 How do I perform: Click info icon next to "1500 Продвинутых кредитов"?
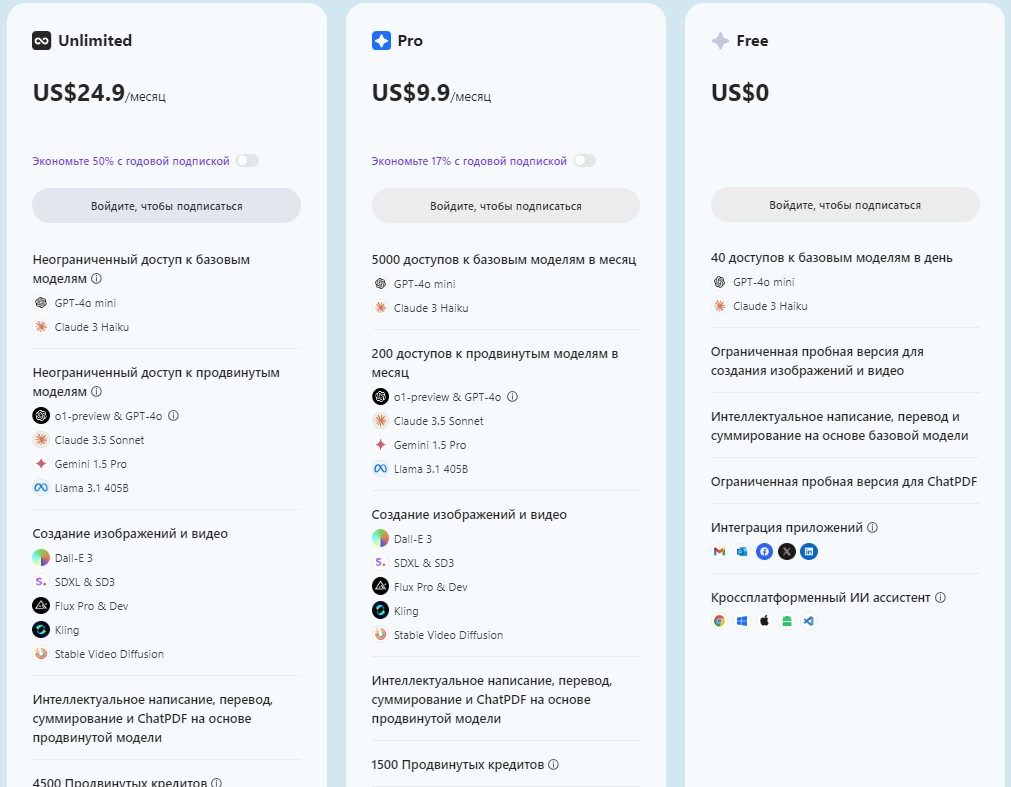tap(553, 765)
